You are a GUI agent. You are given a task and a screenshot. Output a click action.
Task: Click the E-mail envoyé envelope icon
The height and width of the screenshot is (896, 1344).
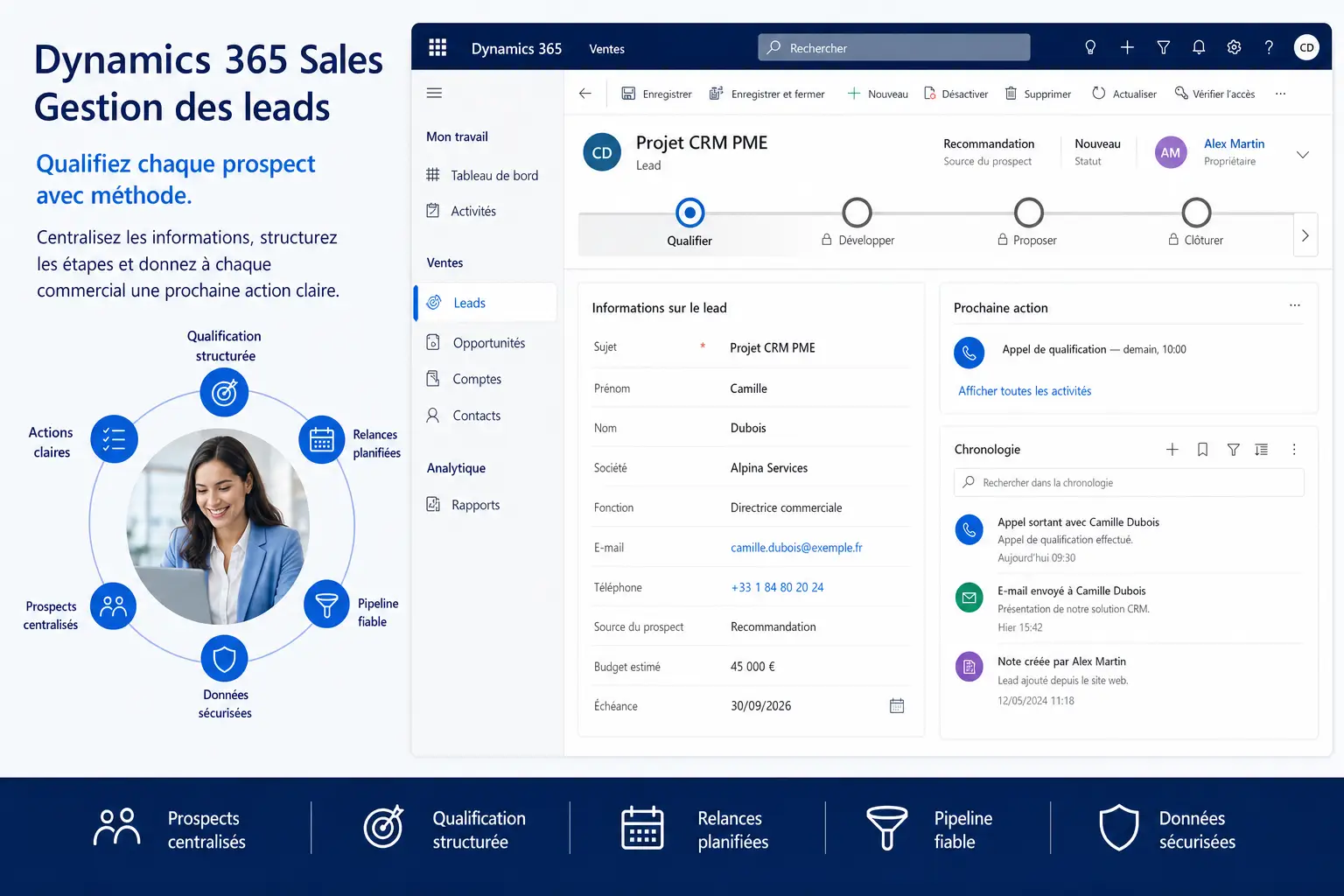[969, 598]
